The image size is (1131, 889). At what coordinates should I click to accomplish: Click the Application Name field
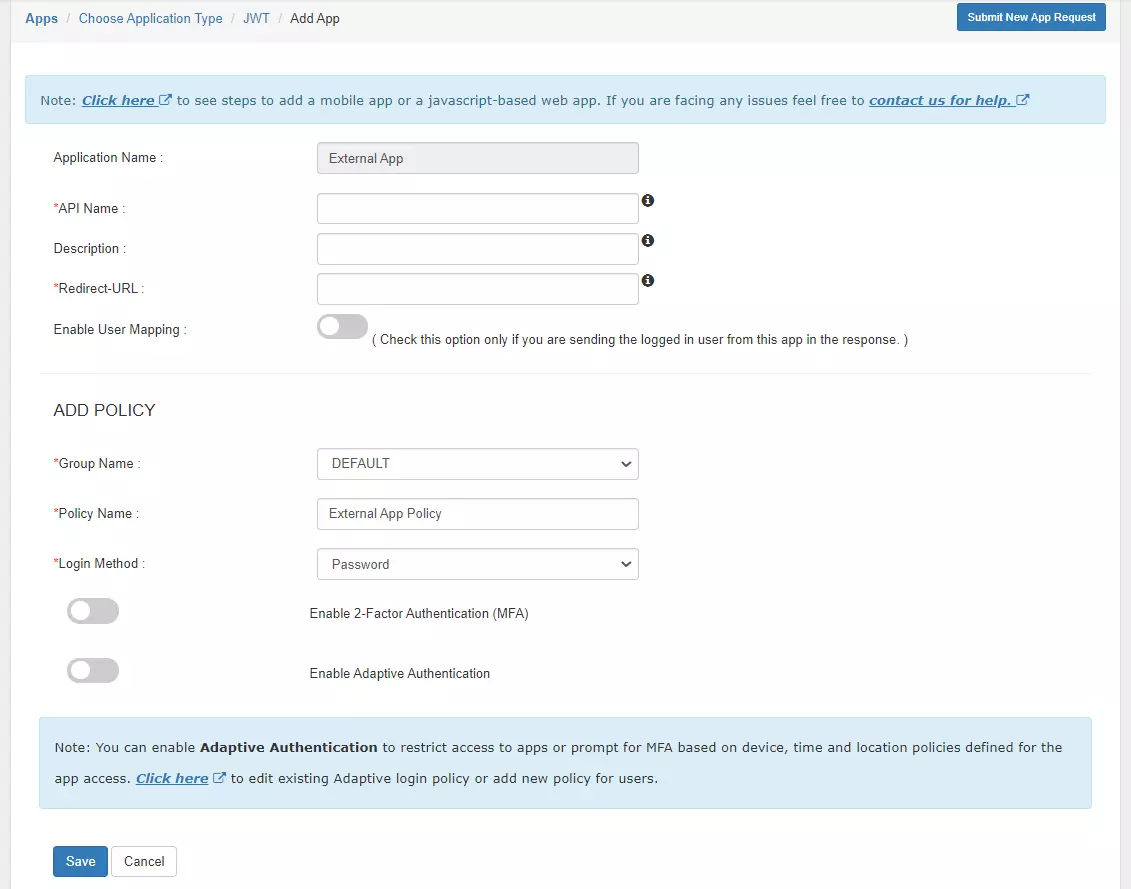click(478, 158)
